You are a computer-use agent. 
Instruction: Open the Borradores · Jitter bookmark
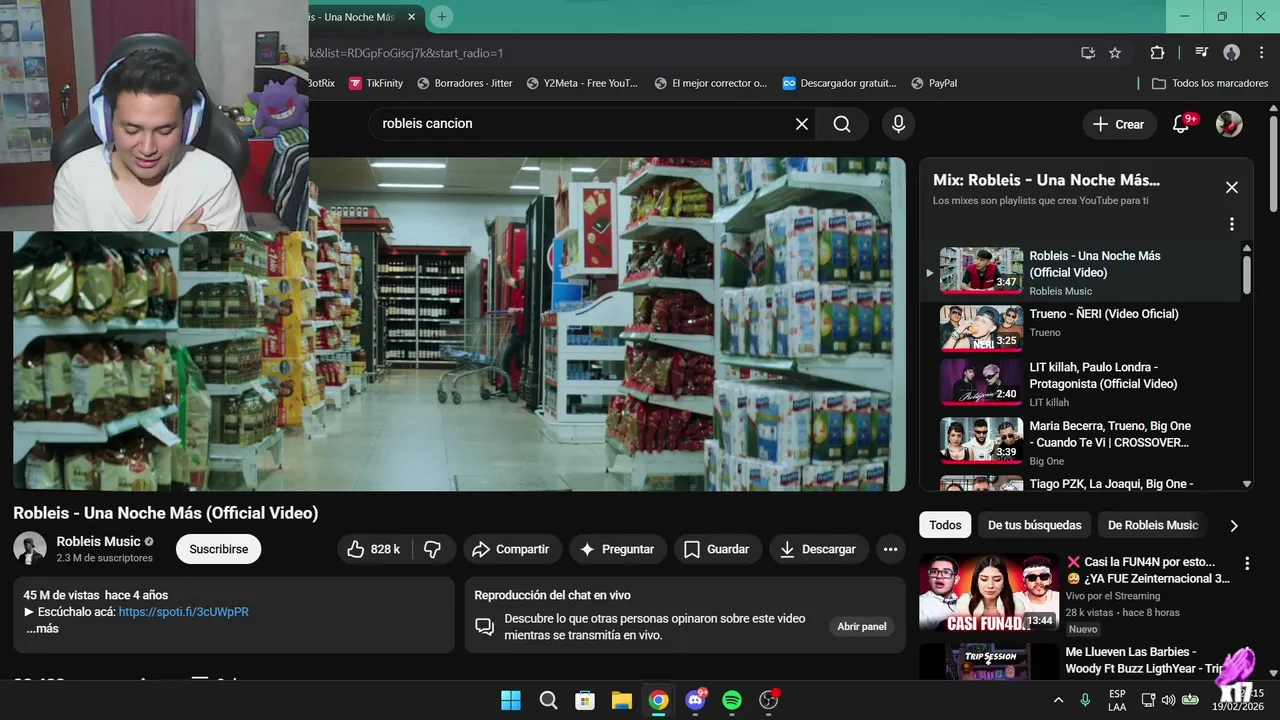click(465, 83)
